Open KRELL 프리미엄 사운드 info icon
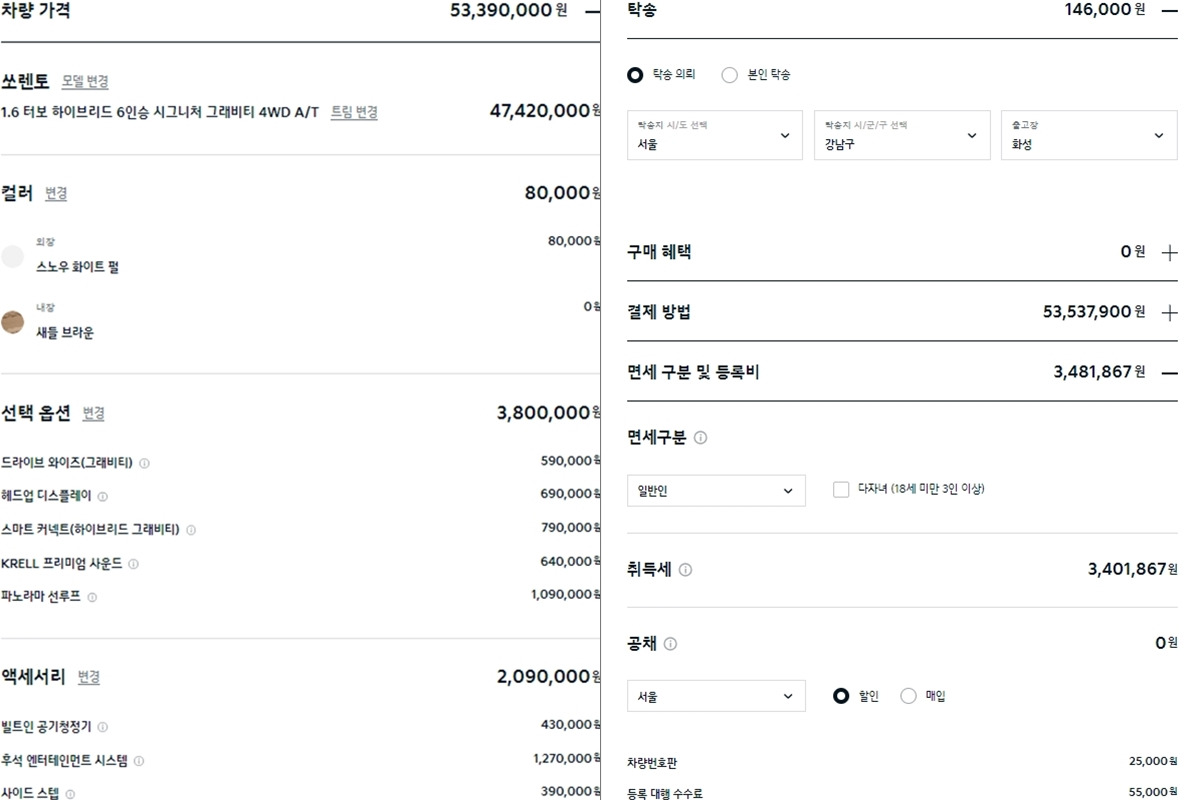Image resolution: width=1200 pixels, height=800 pixels. coord(132,561)
